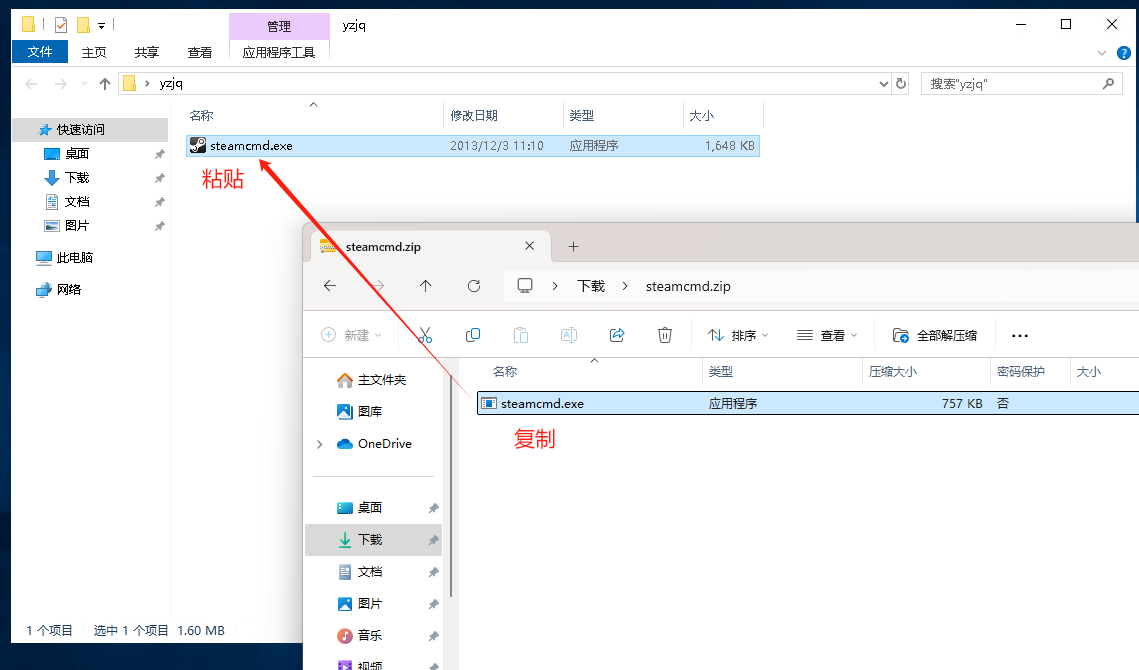
Task: Open 下载 in the zip window sidebar
Action: pyautogui.click(x=370, y=540)
